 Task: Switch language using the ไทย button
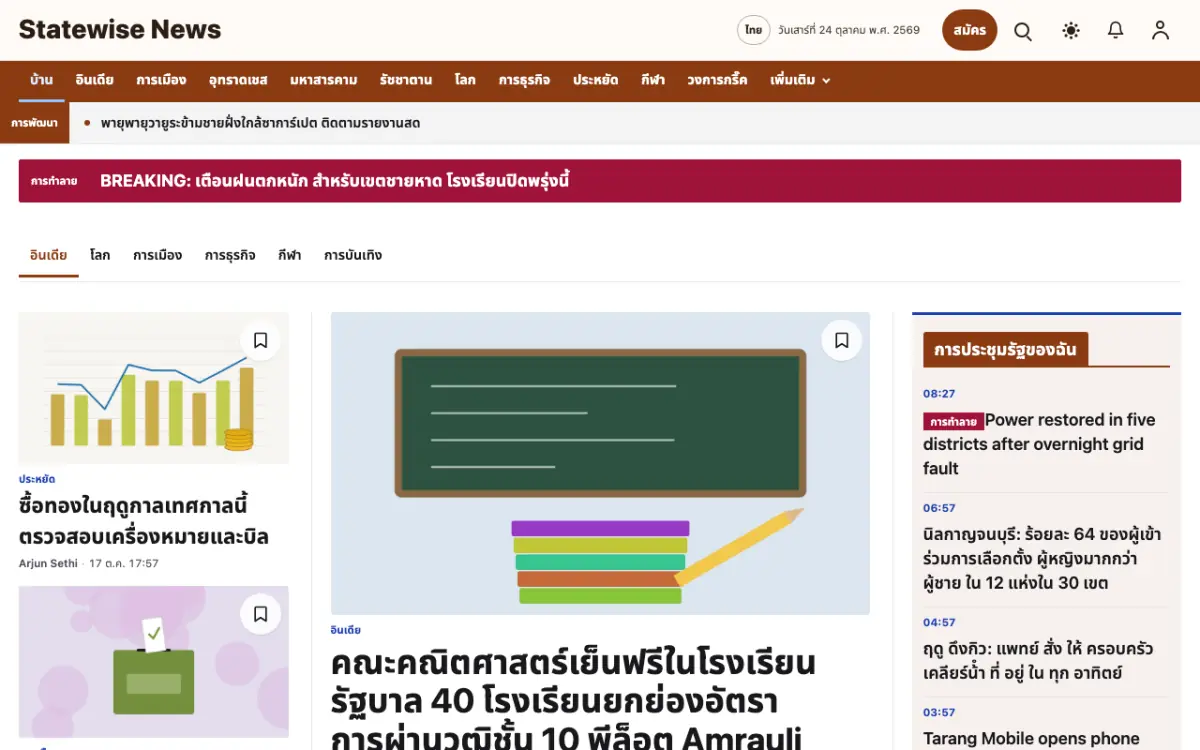[x=753, y=30]
